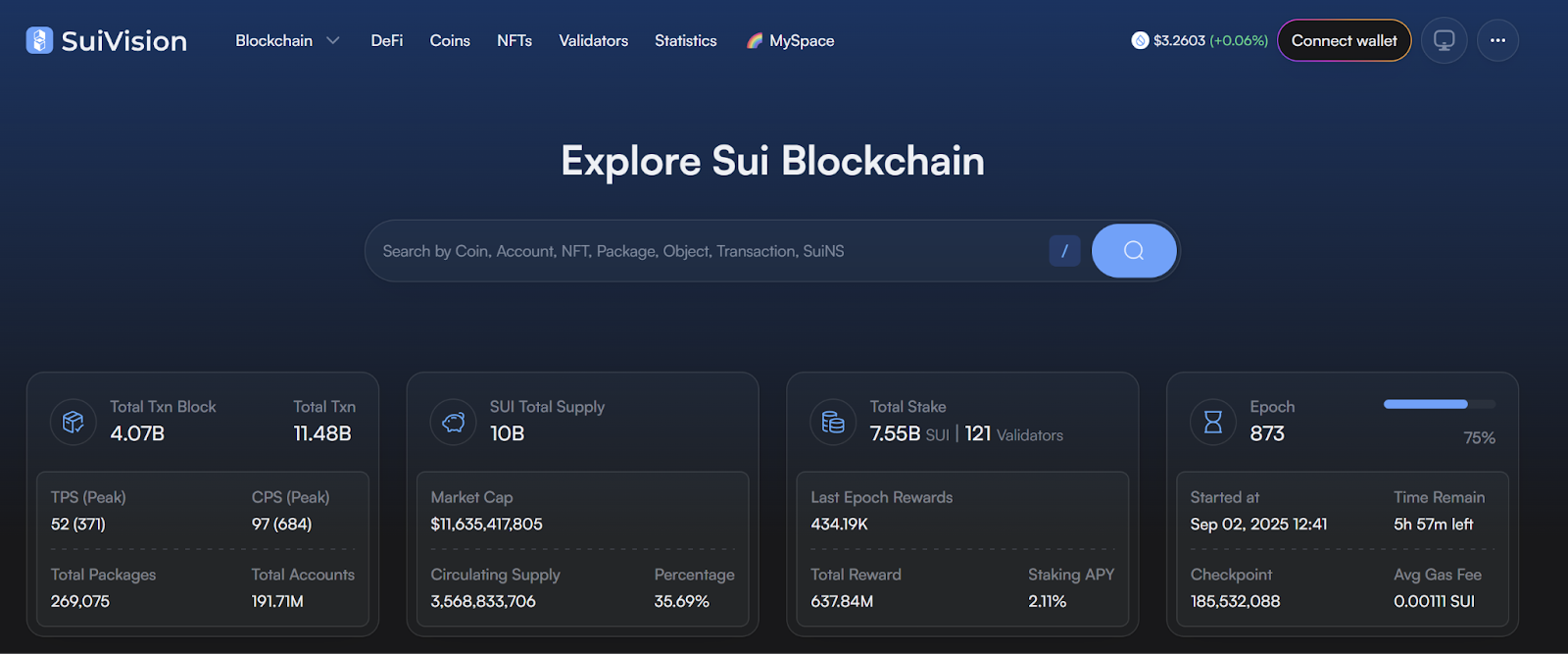Click the 7.55B SUI total stake
Screen dimensions: 1568x654
tap(909, 433)
